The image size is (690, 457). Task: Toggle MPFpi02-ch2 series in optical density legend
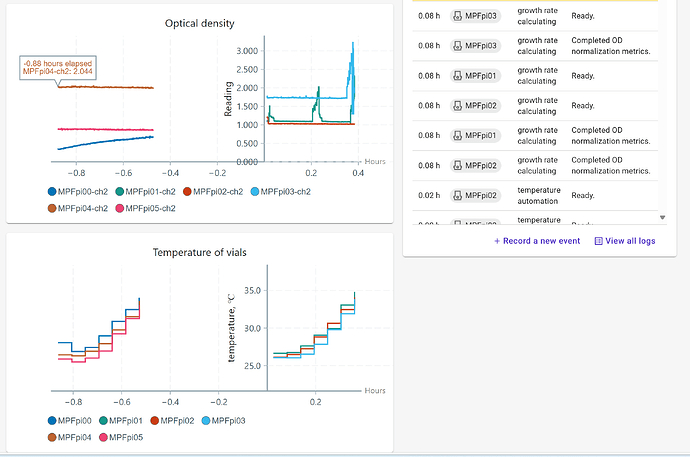(x=213, y=192)
